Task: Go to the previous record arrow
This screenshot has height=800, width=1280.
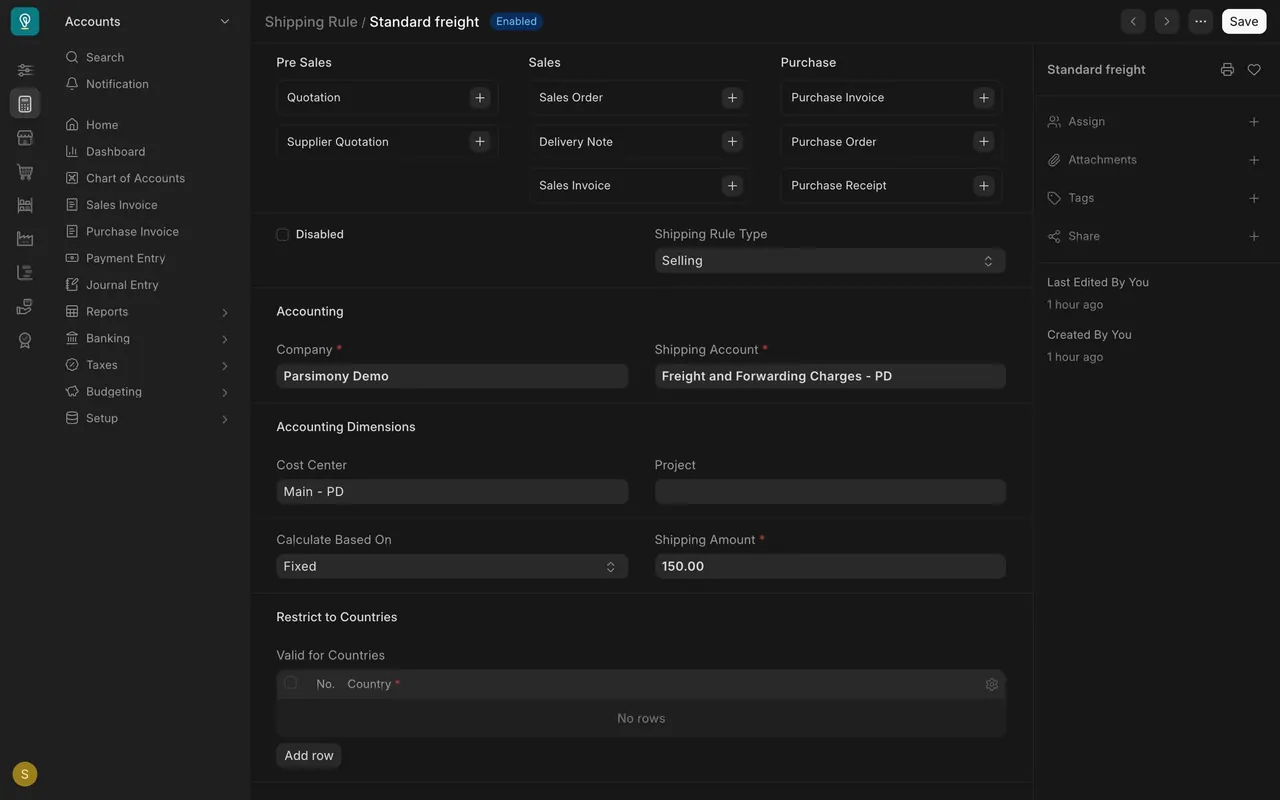Action: pos(1133,21)
